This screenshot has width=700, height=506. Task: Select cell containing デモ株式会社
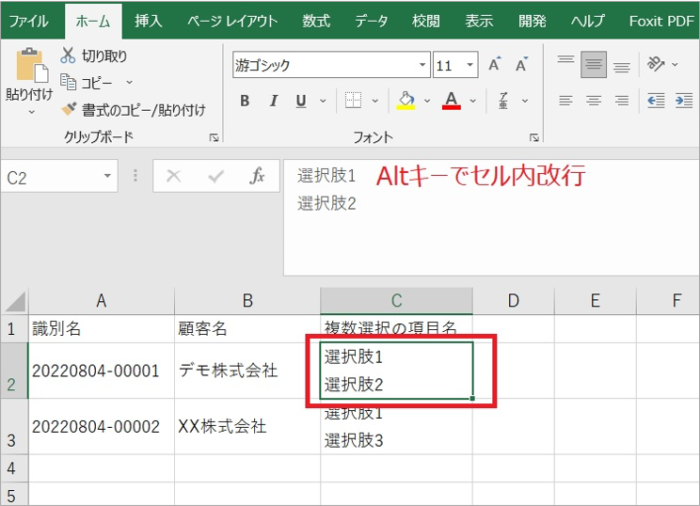click(247, 371)
